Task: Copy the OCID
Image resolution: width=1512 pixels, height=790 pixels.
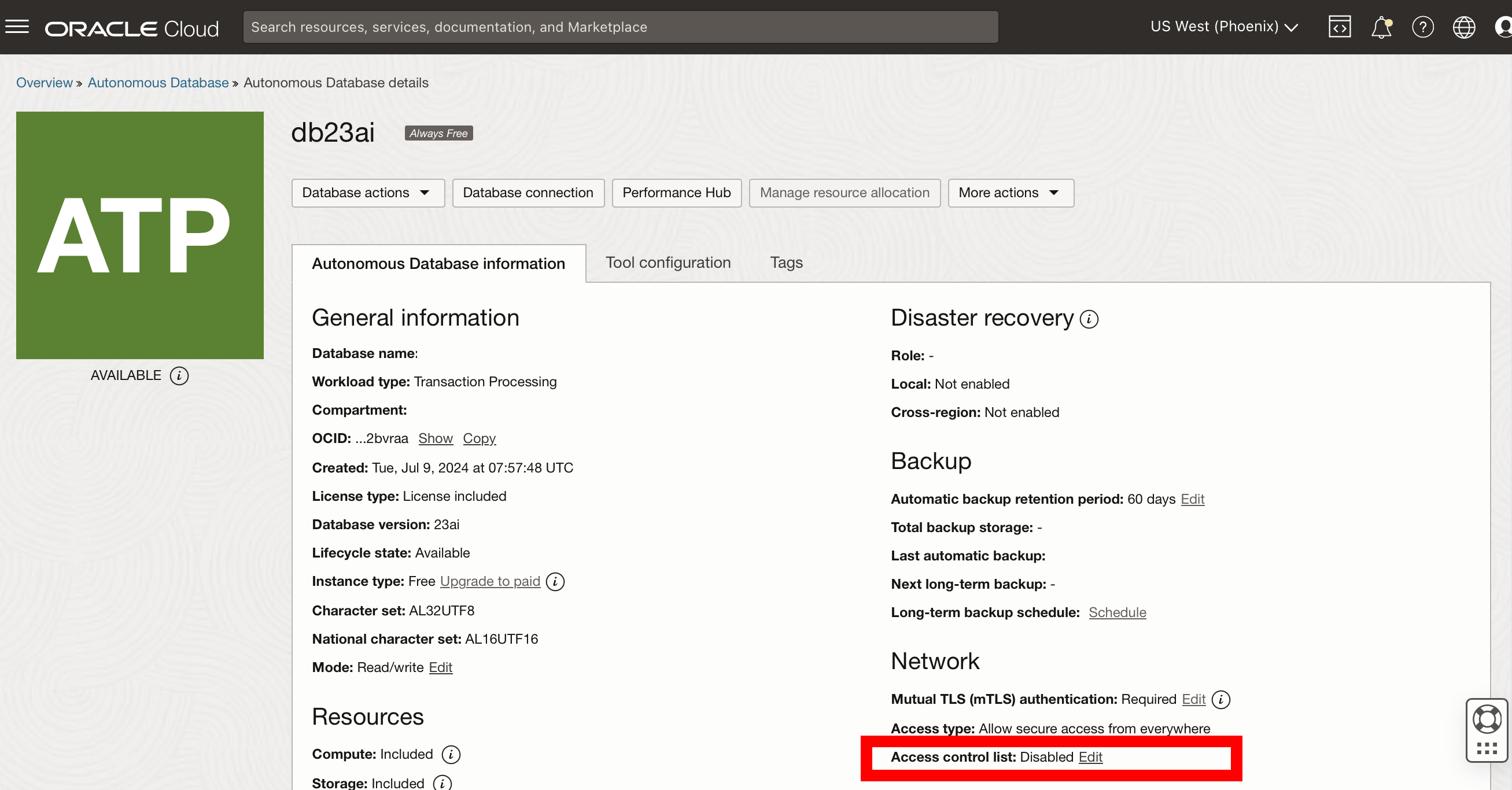Action: (479, 438)
